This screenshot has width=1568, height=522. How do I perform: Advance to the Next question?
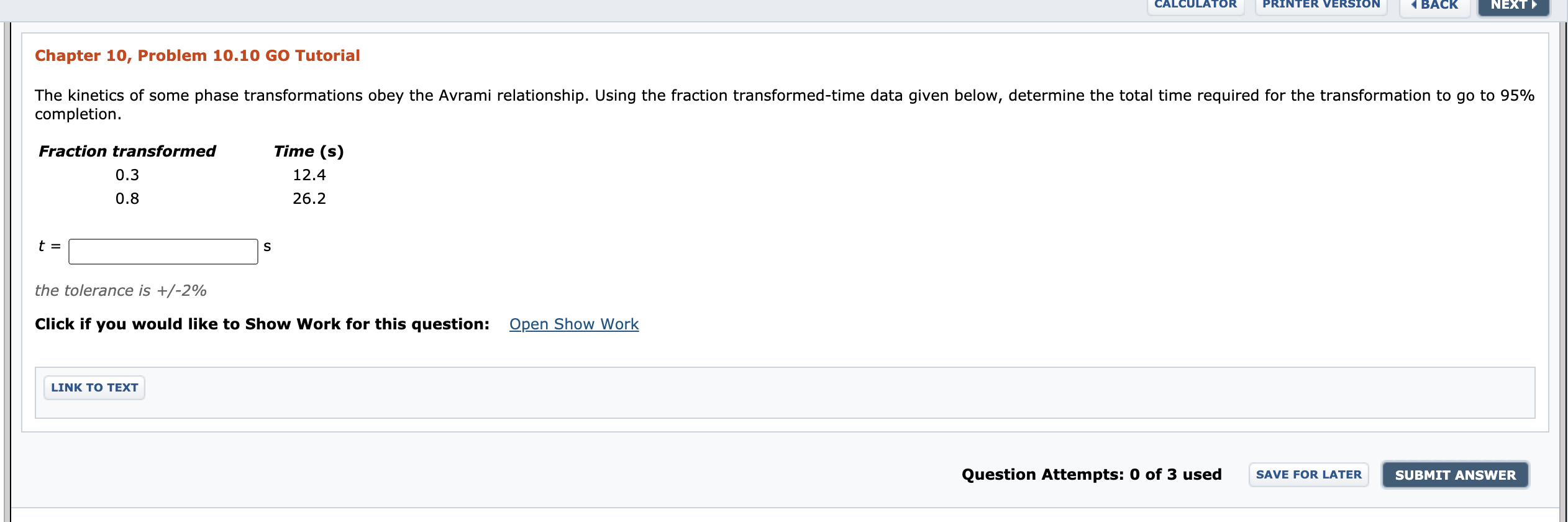[x=1513, y=6]
